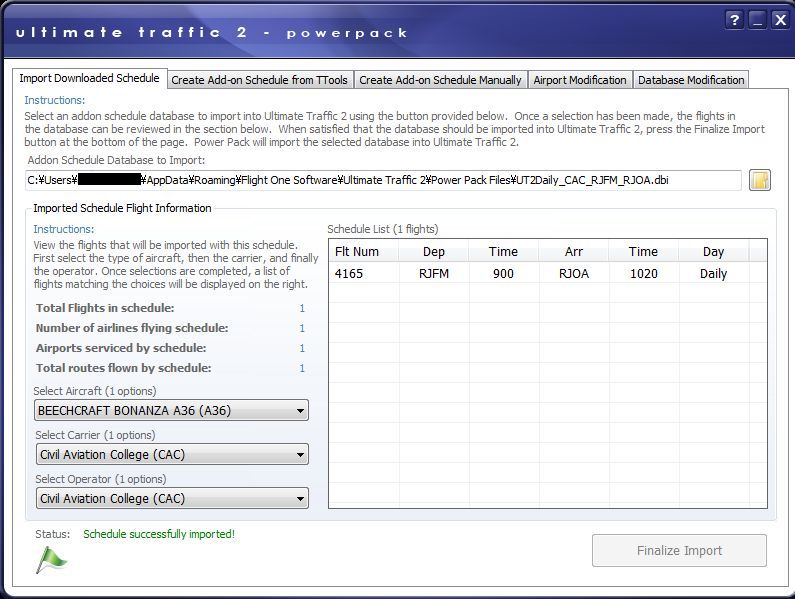
Task: Click the Finalize Import button
Action: click(679, 550)
